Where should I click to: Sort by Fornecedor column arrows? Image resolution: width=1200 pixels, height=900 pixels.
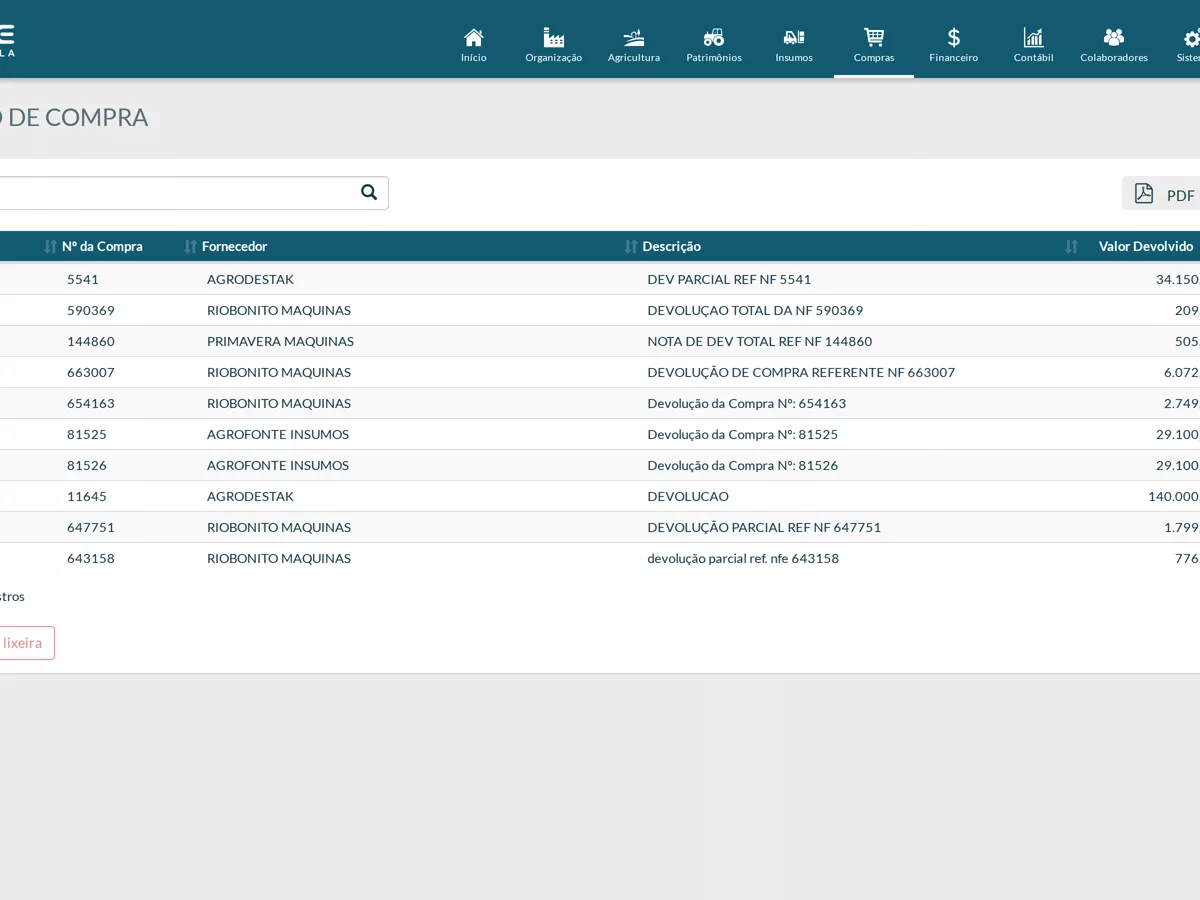(x=190, y=246)
